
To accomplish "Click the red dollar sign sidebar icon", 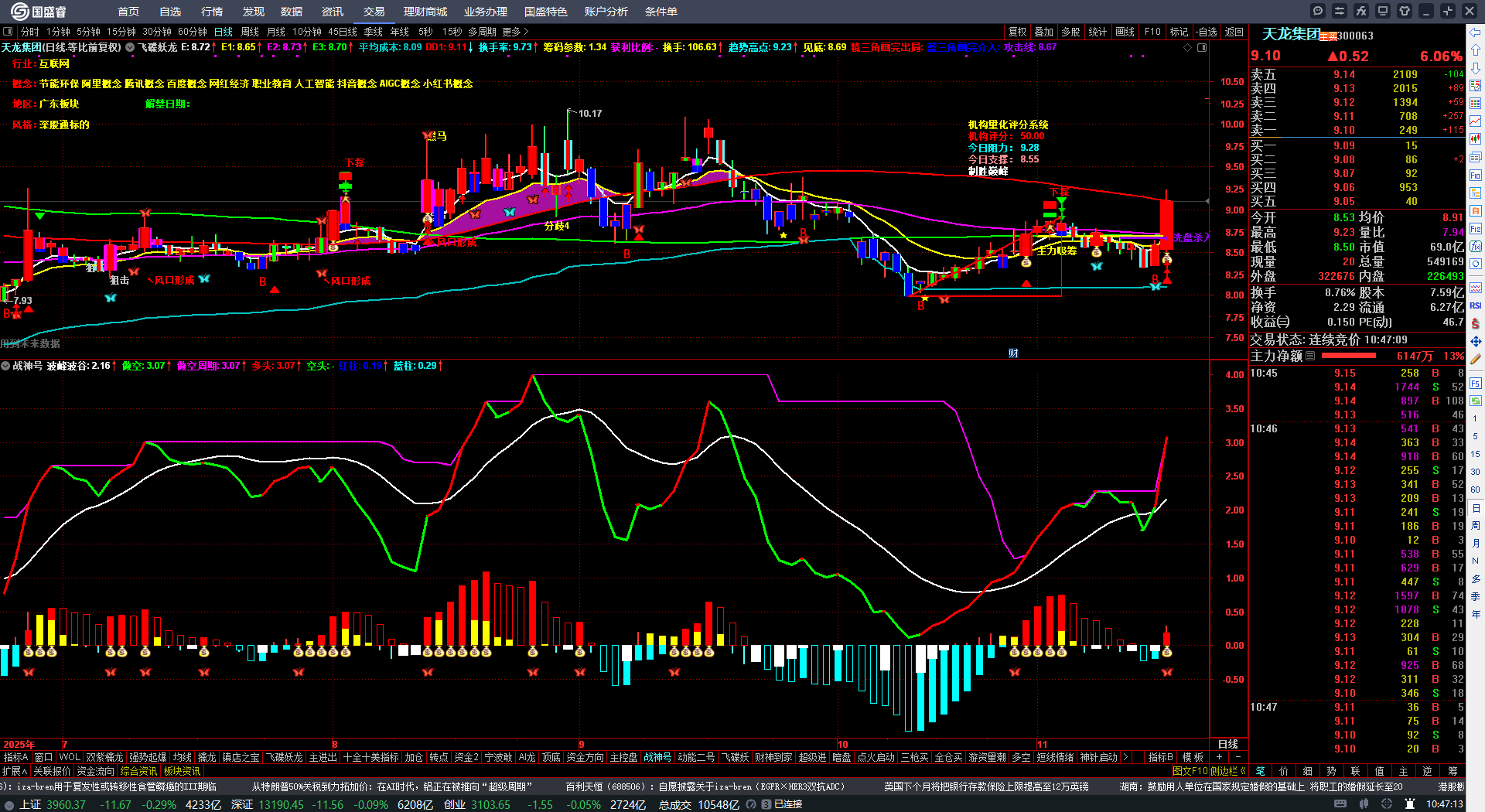I will [x=1476, y=323].
